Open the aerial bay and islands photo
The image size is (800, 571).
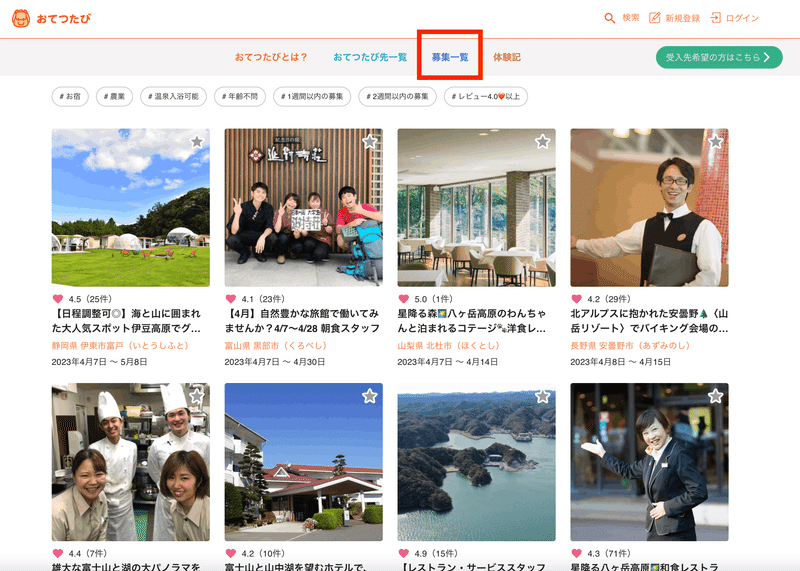point(477,462)
